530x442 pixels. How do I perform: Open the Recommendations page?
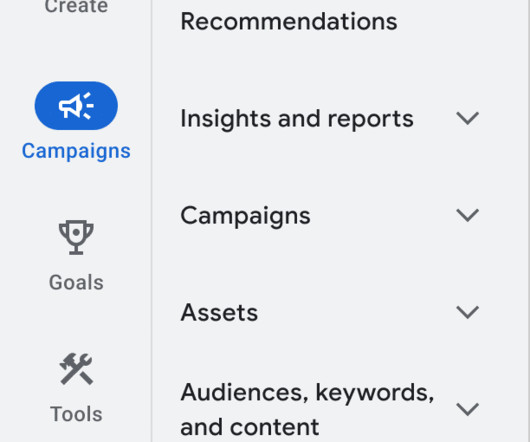click(289, 21)
